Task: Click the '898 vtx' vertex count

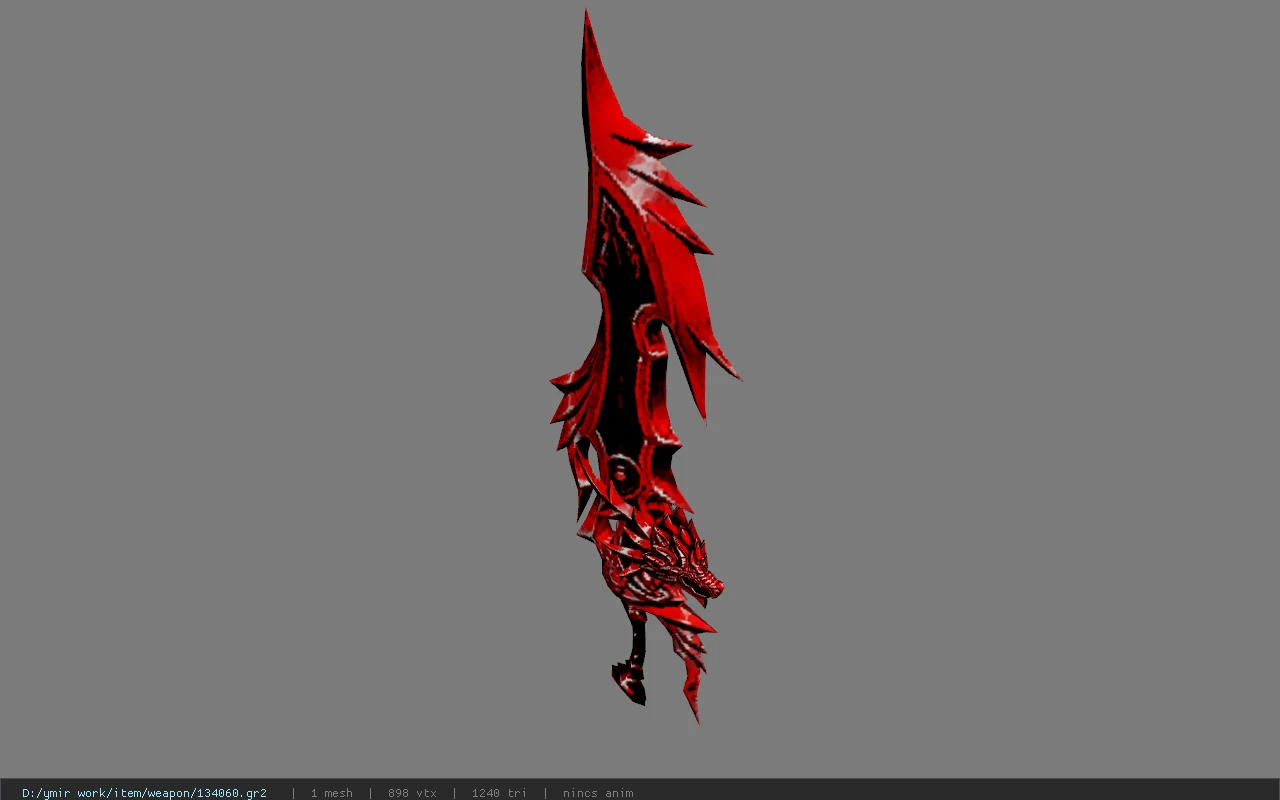Action: (x=412, y=793)
